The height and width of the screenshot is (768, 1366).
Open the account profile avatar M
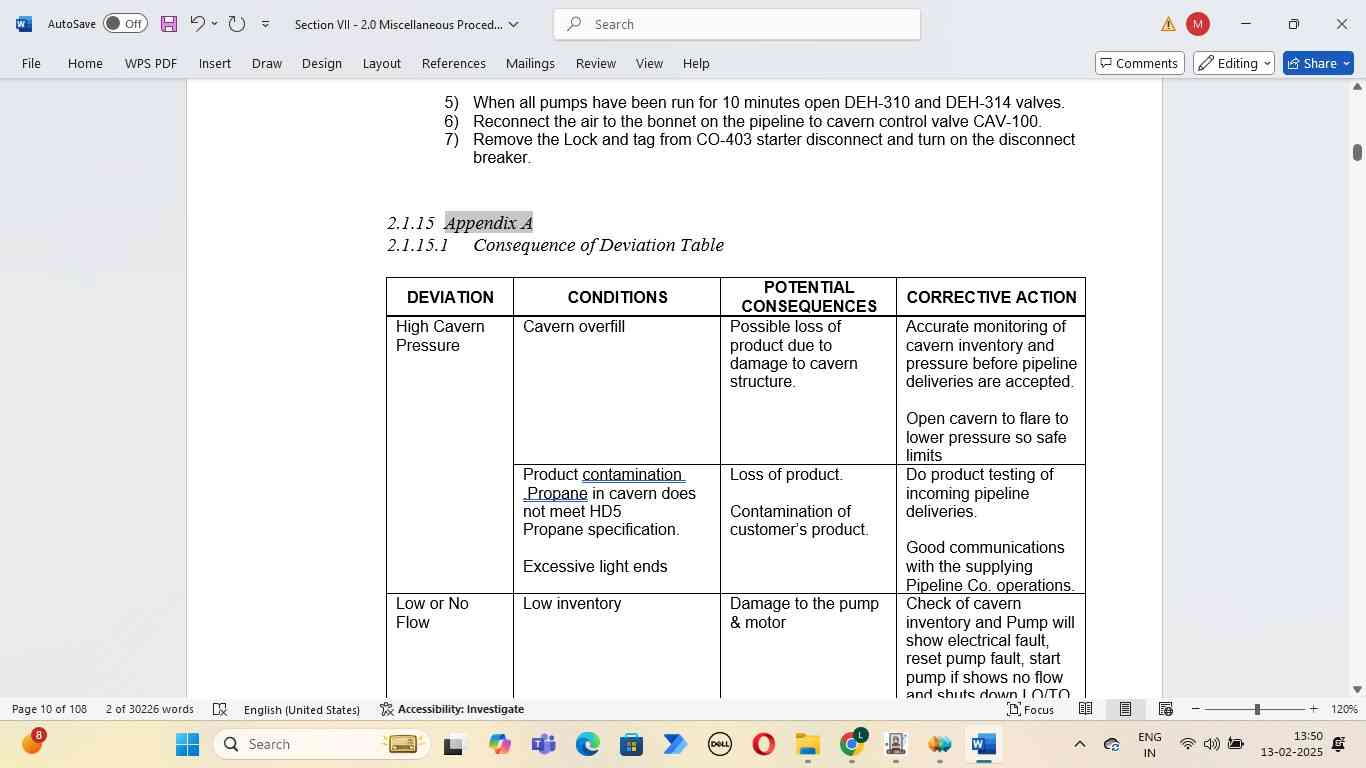coord(1197,24)
